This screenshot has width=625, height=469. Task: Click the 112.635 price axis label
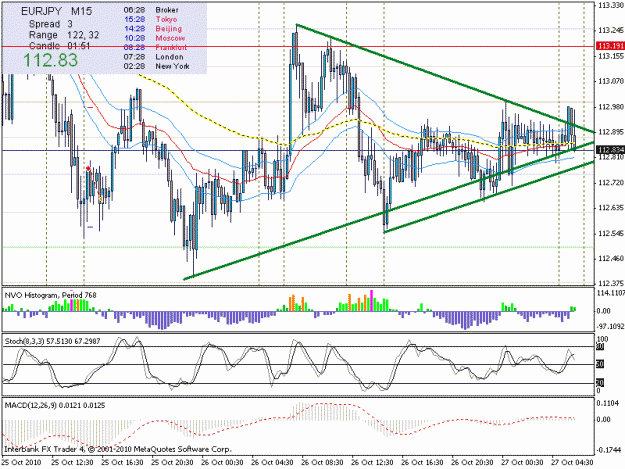611,208
